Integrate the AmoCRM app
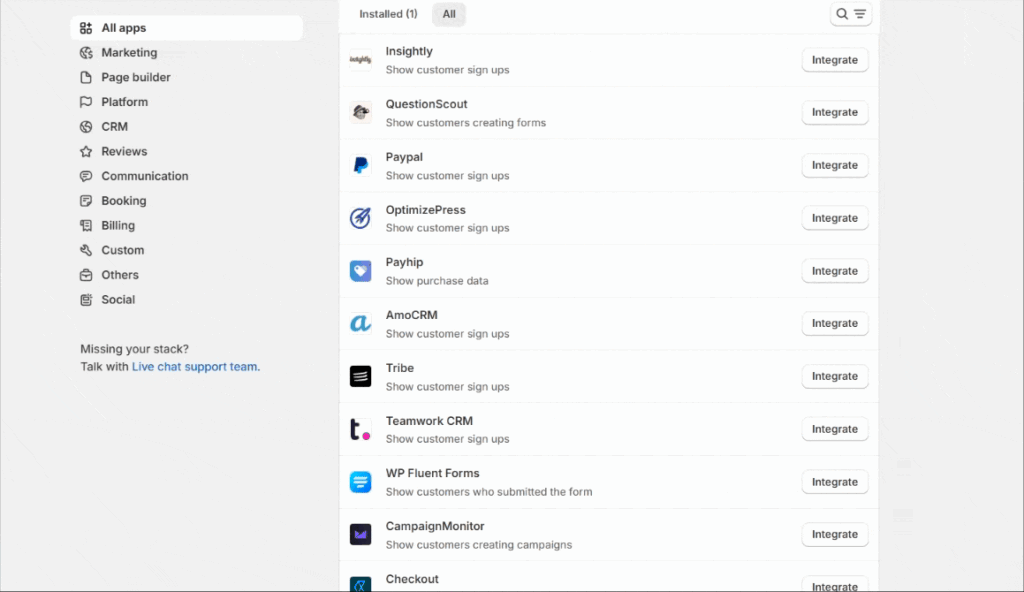 coord(835,323)
